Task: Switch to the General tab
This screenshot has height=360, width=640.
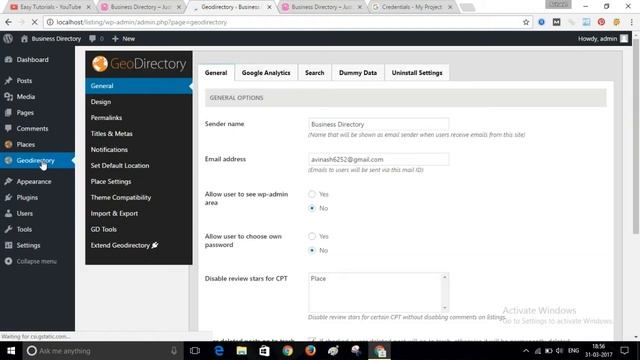Action: (216, 73)
